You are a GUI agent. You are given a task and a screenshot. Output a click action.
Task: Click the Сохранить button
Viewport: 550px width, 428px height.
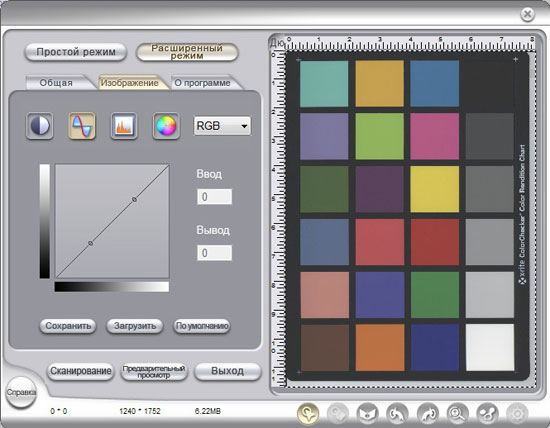pos(68,326)
